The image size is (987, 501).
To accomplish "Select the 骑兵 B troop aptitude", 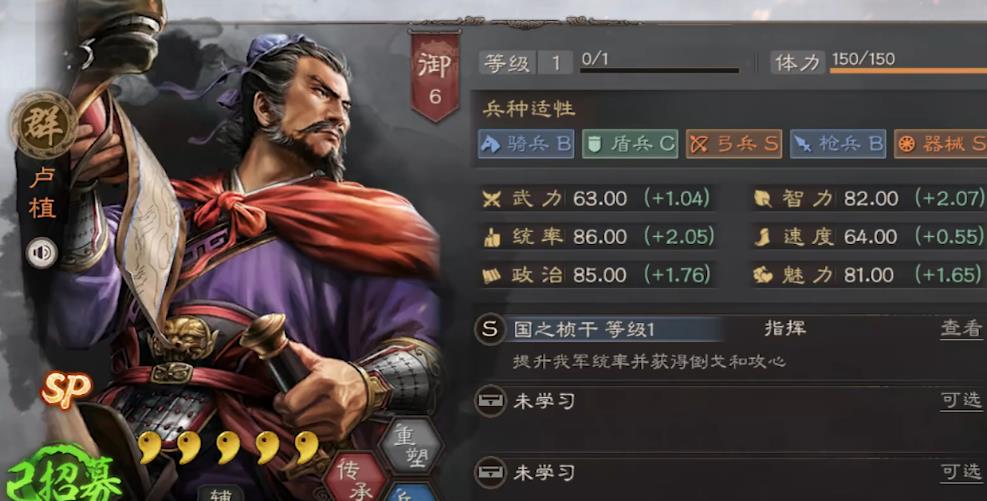I will pos(526,144).
